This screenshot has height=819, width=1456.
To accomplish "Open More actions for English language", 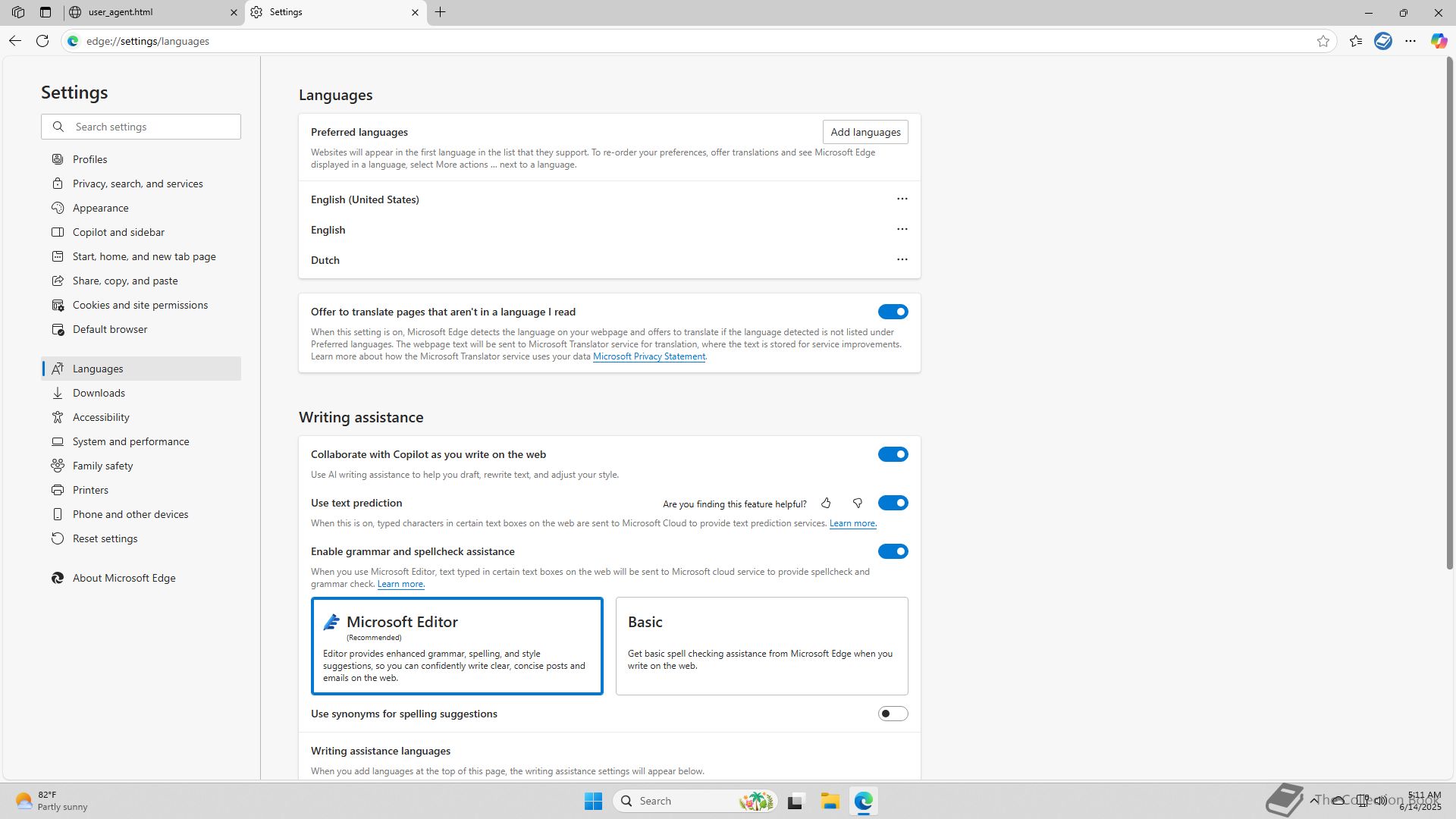I will pos(902,229).
